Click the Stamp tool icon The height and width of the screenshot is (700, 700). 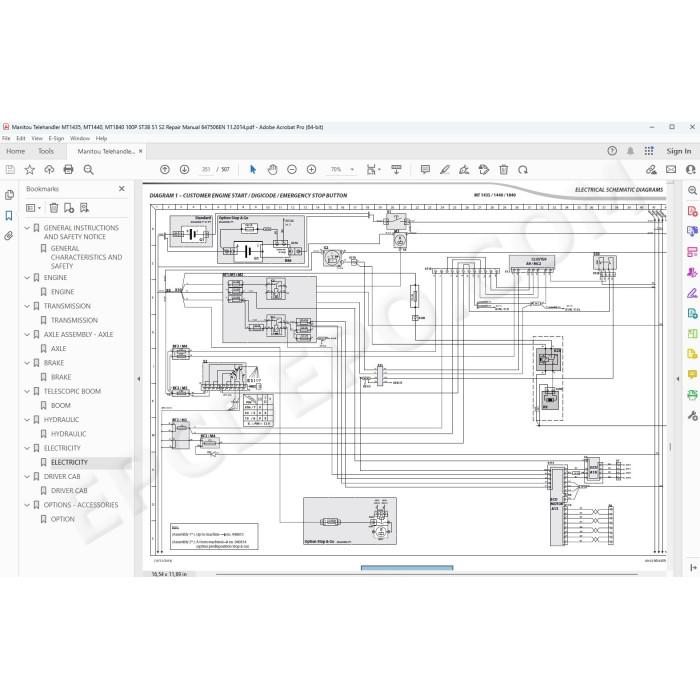484,170
